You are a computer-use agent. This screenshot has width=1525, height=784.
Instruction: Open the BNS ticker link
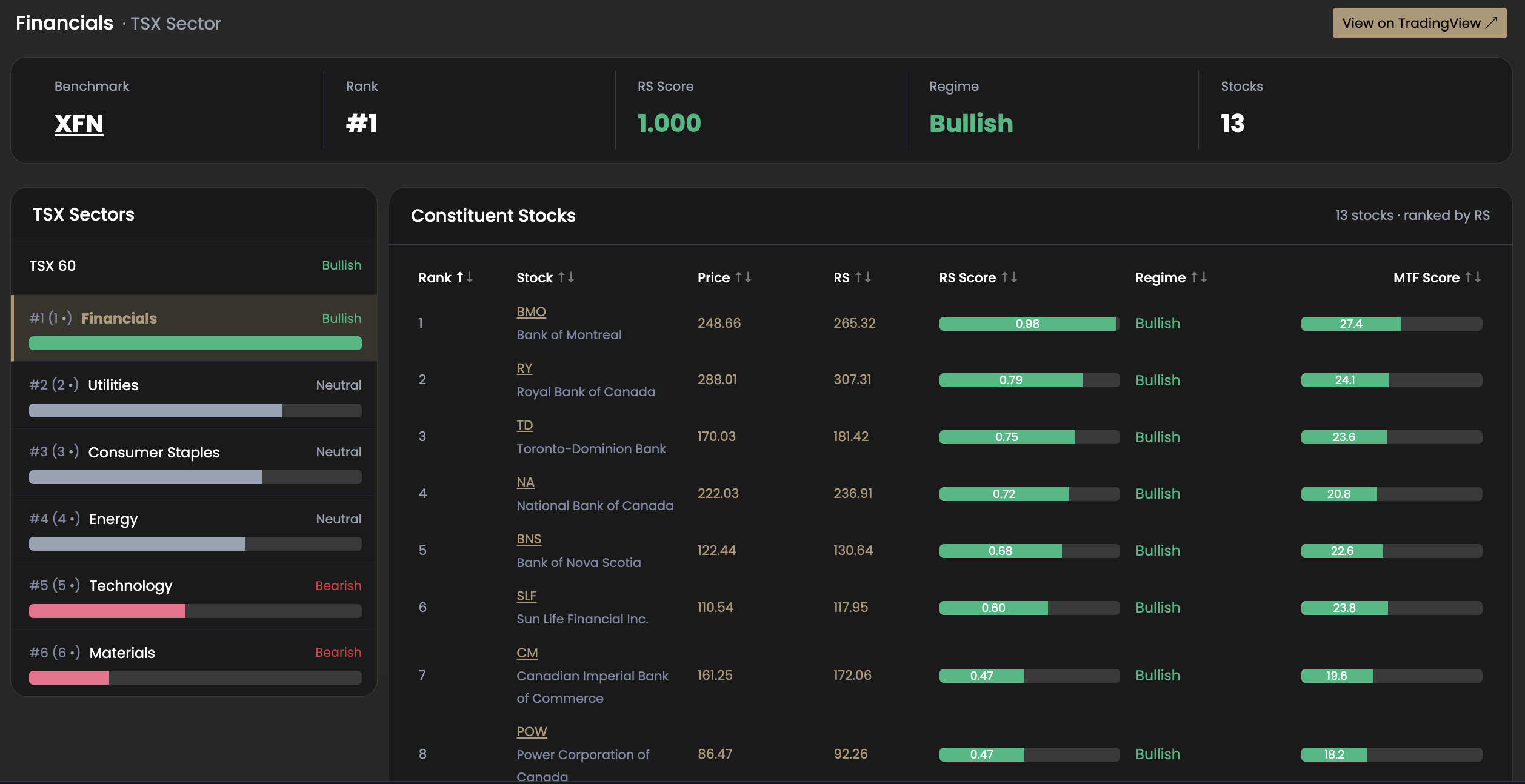(x=529, y=539)
